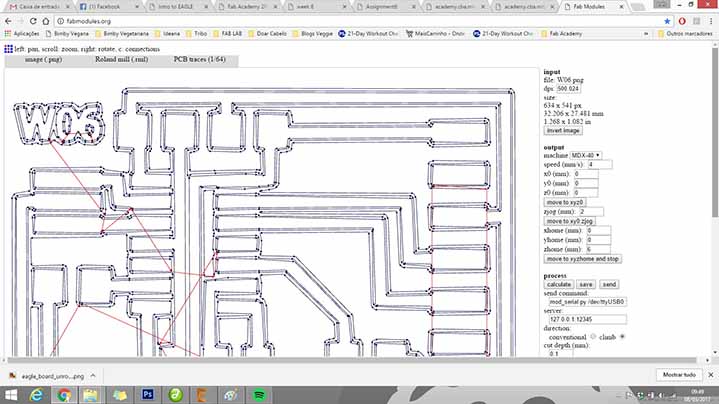The width and height of the screenshot is (719, 404).
Task: Open Photoshop from the taskbar
Action: 148,395
